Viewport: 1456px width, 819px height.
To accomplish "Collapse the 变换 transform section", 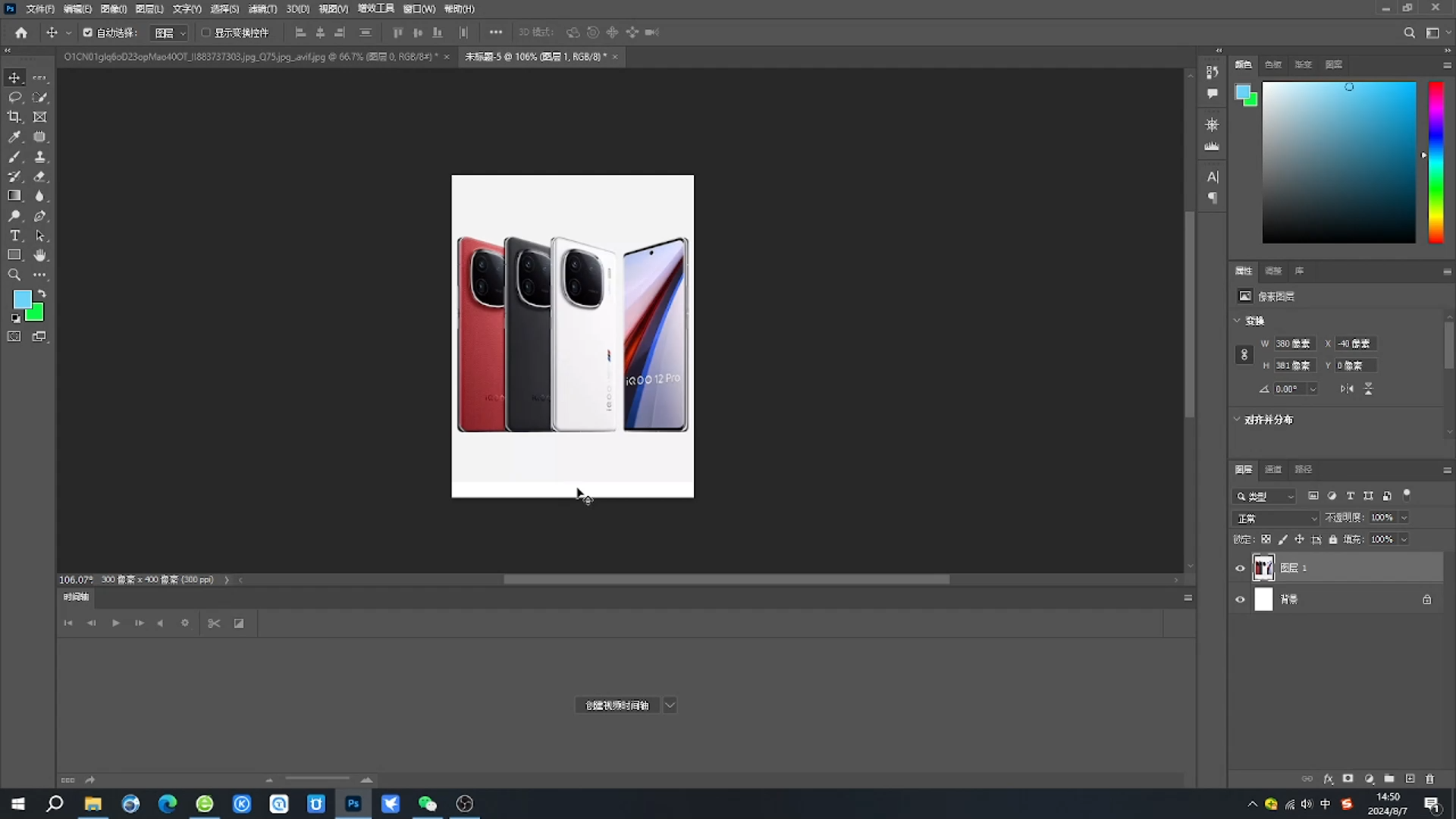I will tap(1237, 321).
